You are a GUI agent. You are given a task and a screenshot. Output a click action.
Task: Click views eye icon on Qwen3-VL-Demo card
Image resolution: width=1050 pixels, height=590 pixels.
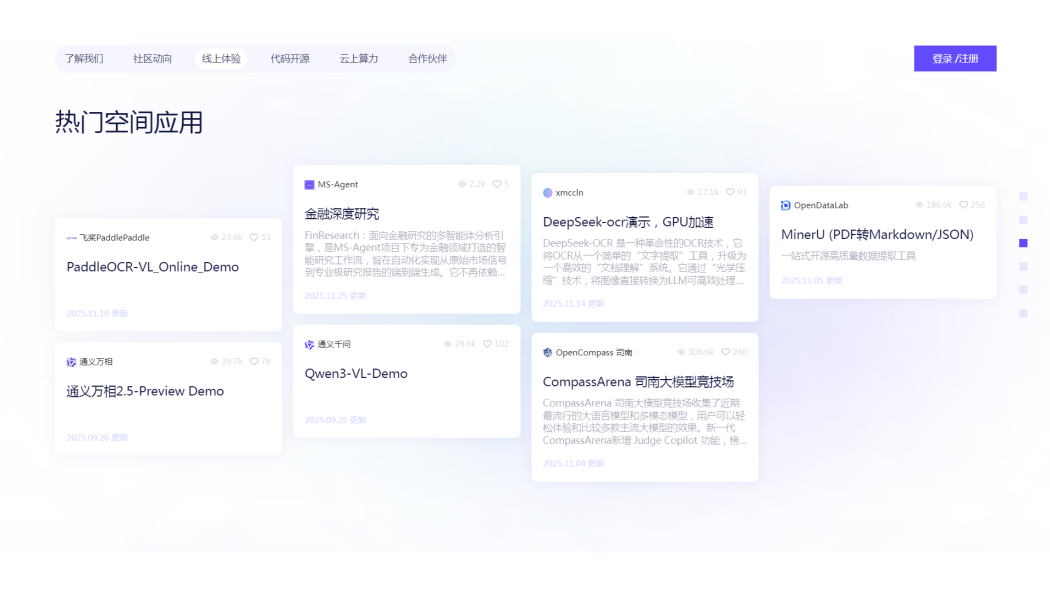click(448, 344)
